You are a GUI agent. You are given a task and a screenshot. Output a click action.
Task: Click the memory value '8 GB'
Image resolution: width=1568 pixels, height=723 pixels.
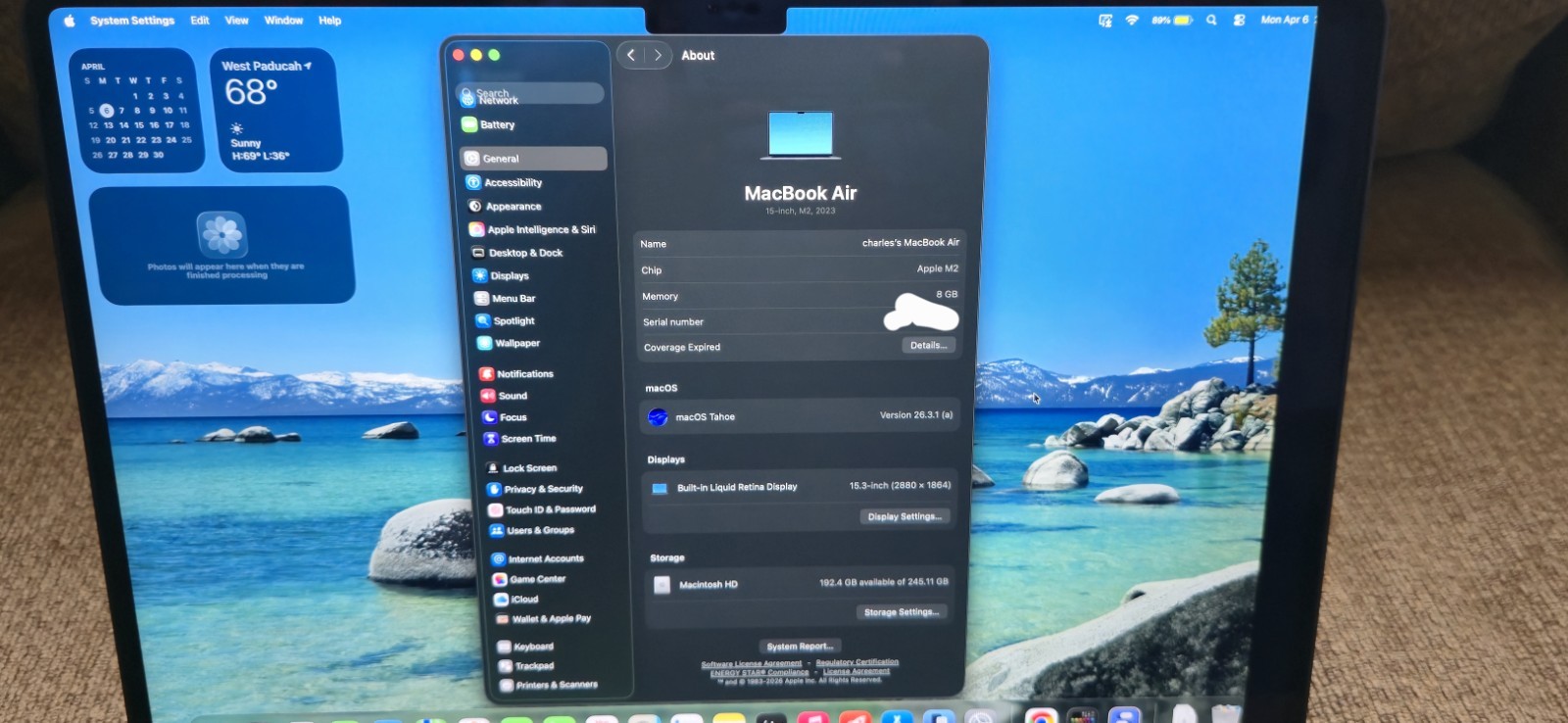[947, 294]
